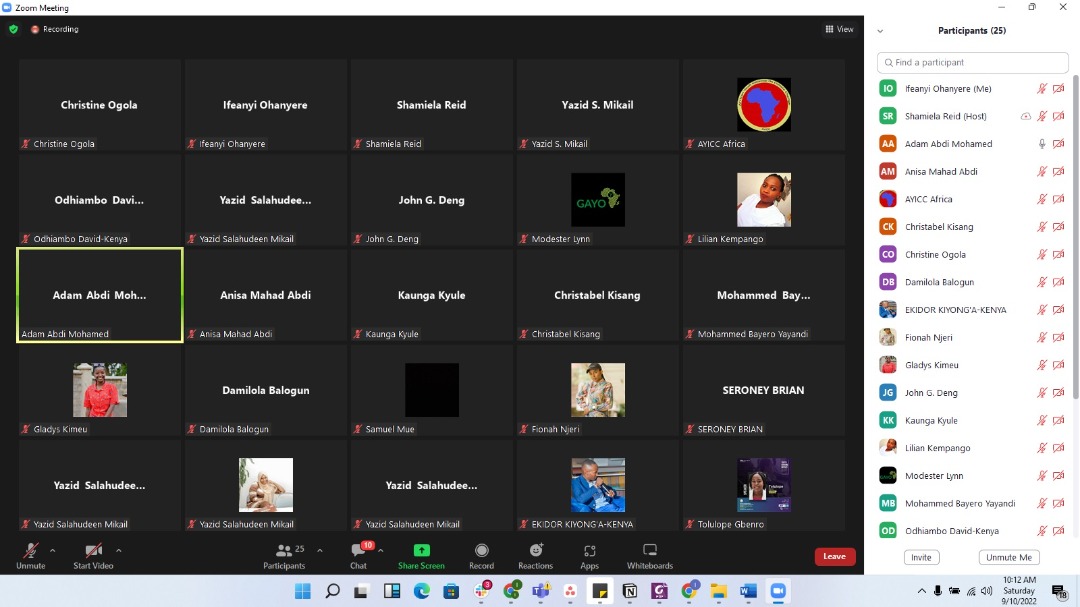Unmute the microphone in Zoom toolbar

pyautogui.click(x=30, y=556)
